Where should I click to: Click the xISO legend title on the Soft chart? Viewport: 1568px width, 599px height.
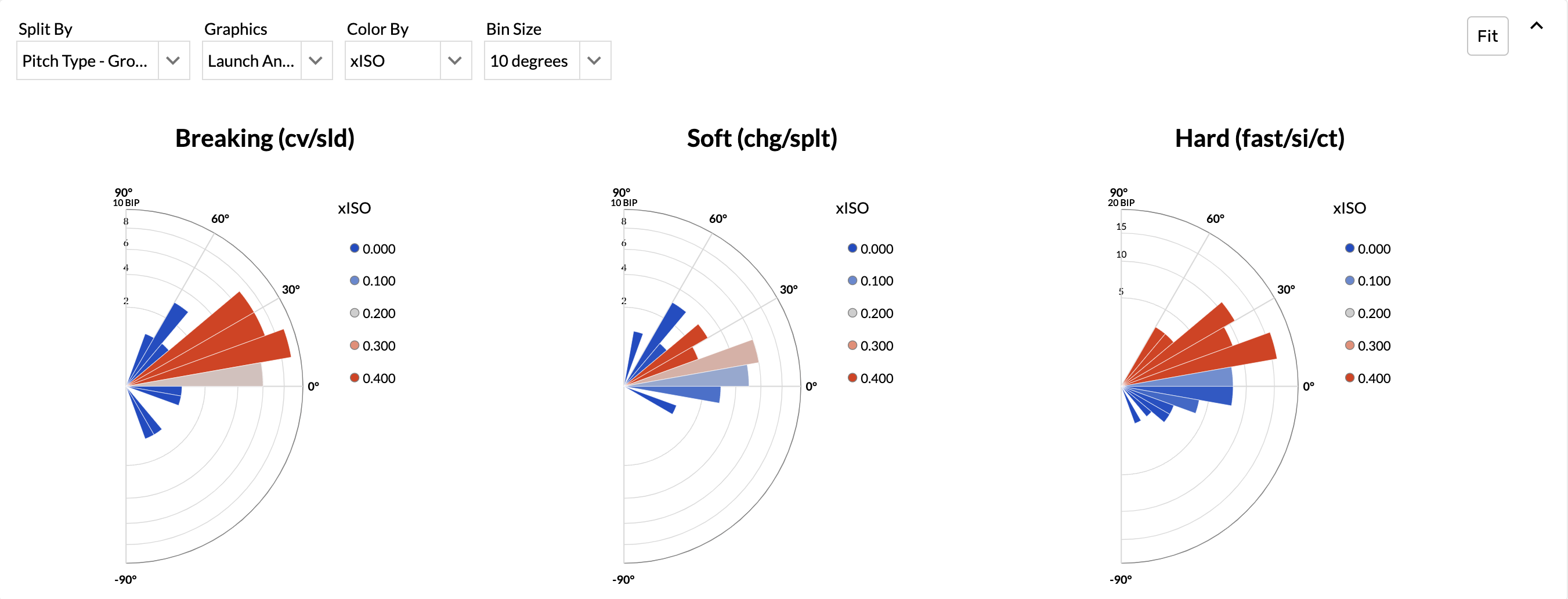click(x=852, y=208)
